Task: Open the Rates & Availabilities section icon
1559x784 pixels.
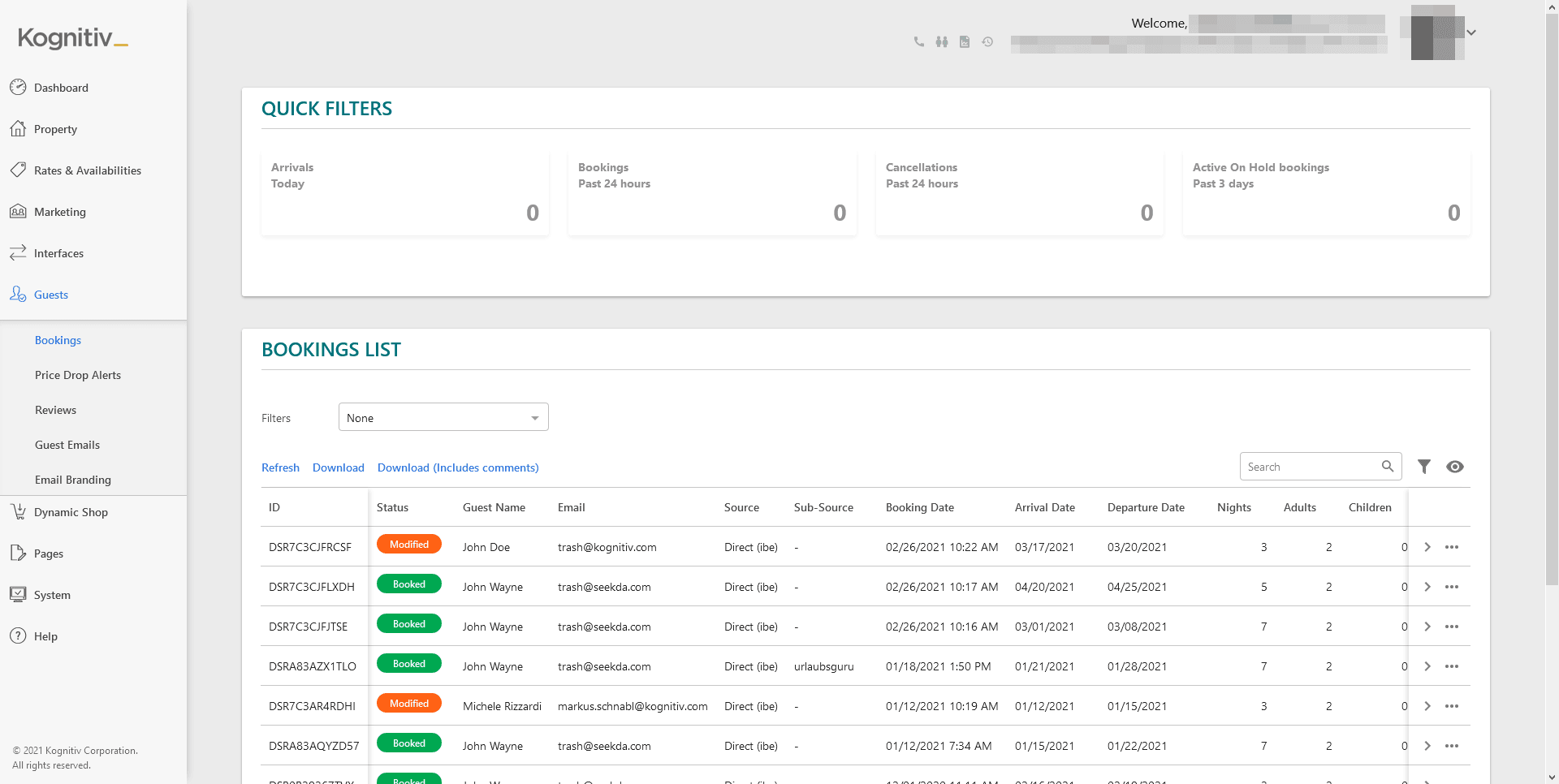Action: point(19,170)
